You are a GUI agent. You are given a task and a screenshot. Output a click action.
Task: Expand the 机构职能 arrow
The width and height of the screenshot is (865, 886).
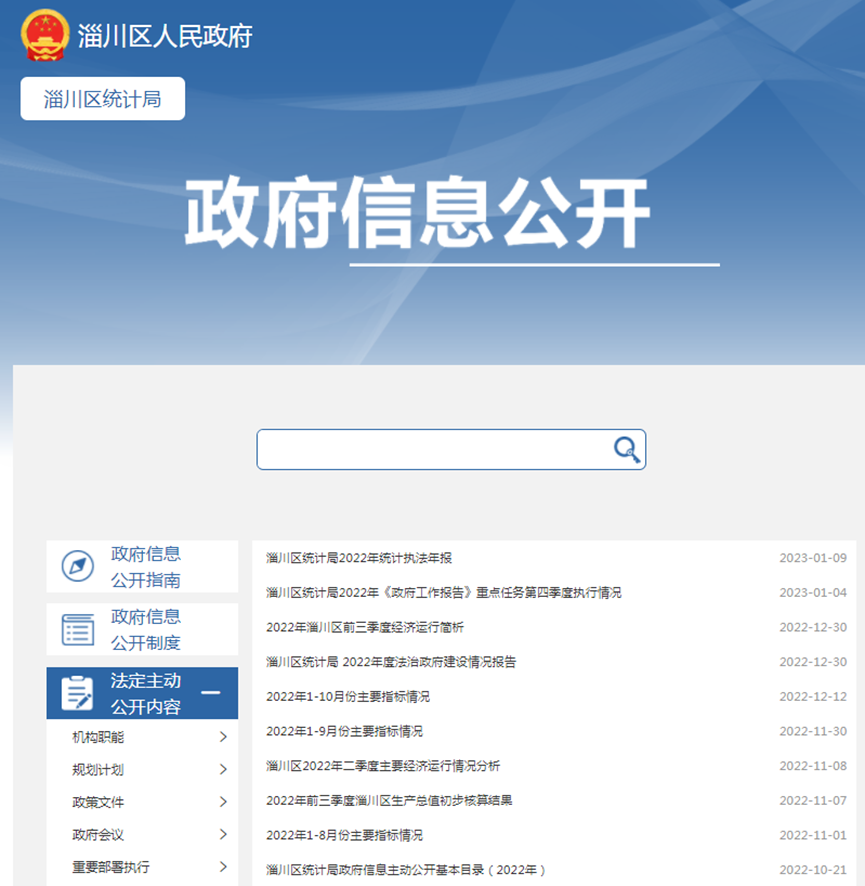tap(223, 737)
